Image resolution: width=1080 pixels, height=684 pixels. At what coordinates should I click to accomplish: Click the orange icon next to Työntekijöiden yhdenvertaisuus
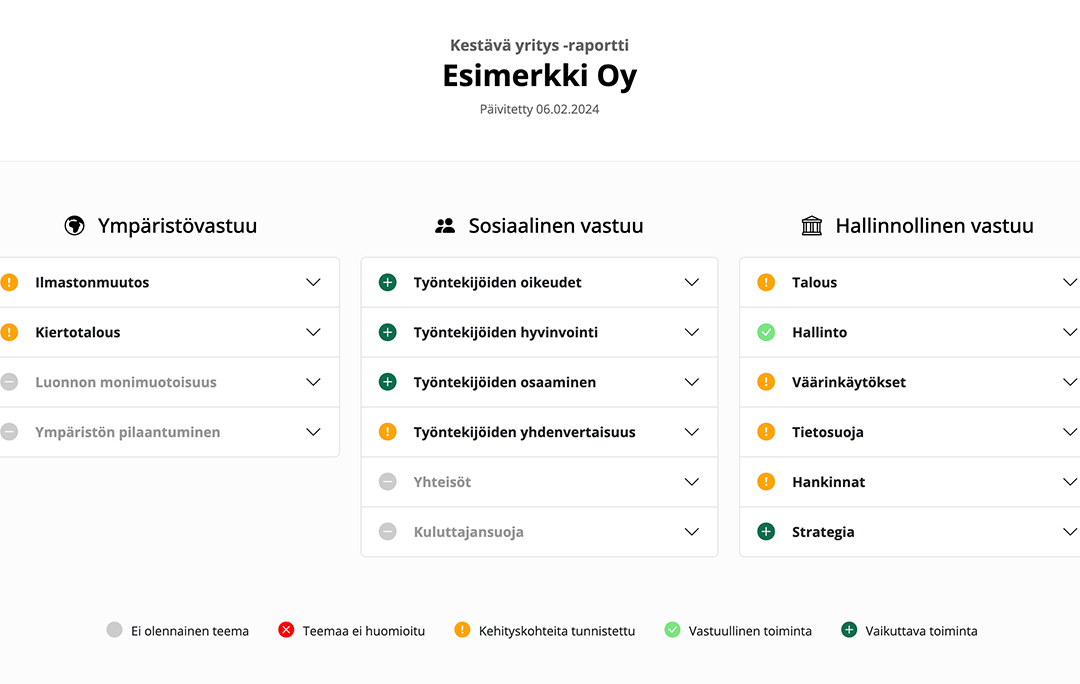[x=388, y=432]
